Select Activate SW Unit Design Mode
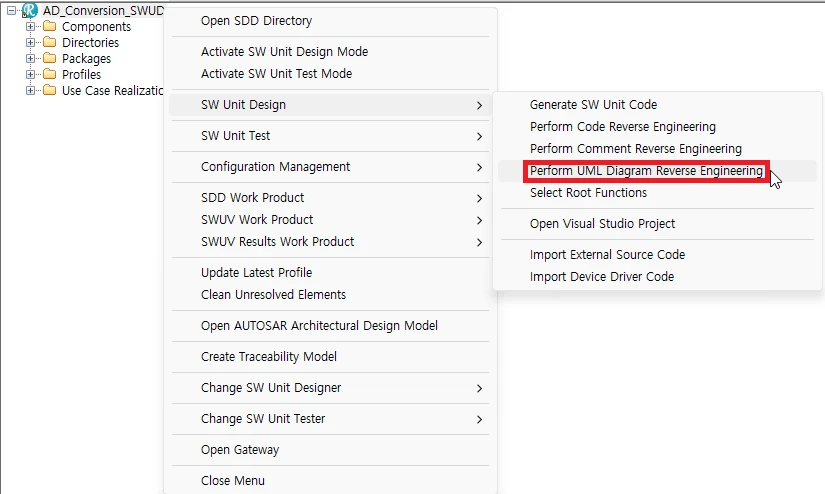The width and height of the screenshot is (825, 494). 284,52
